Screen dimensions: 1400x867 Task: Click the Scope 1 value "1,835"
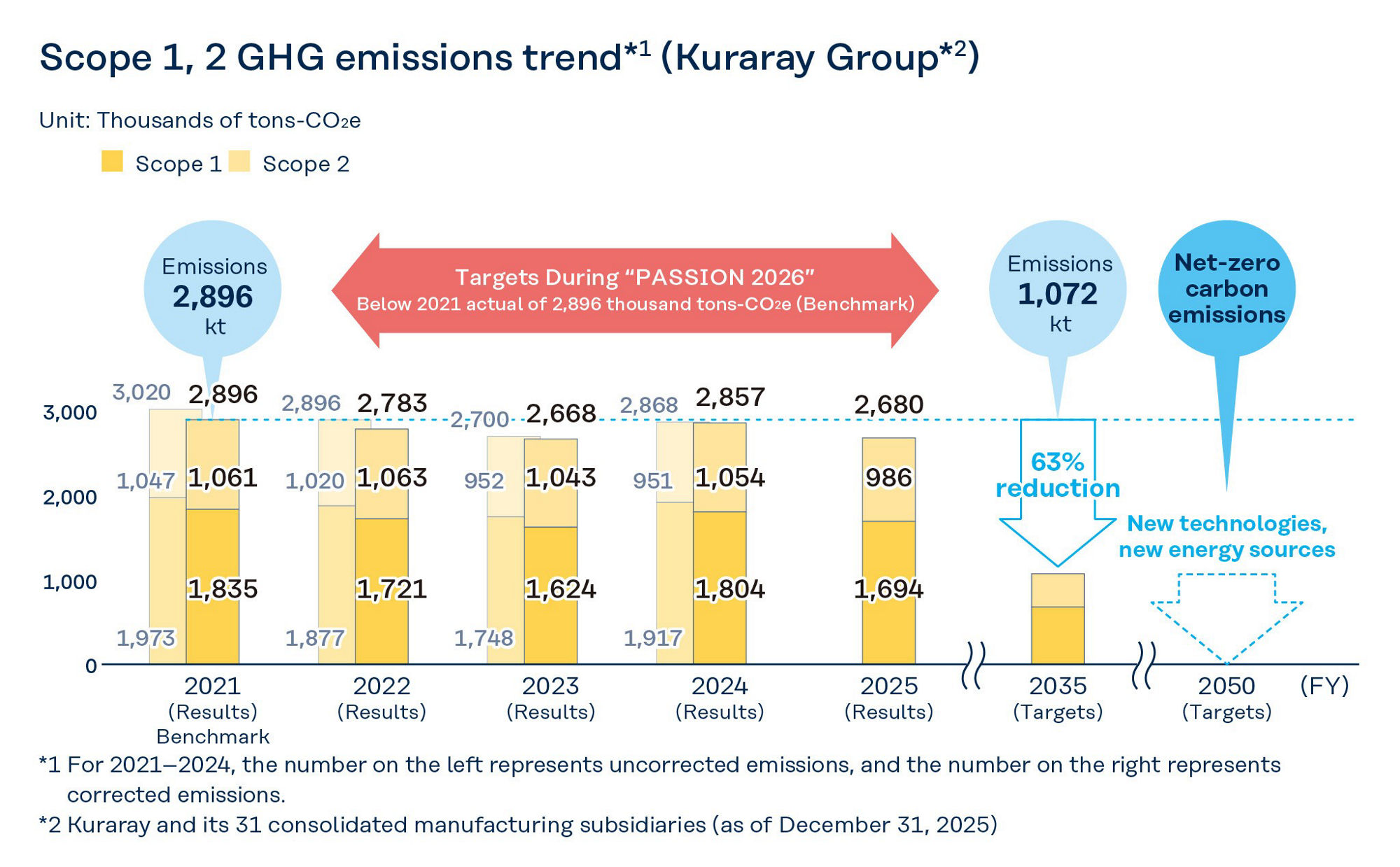[x=223, y=589]
